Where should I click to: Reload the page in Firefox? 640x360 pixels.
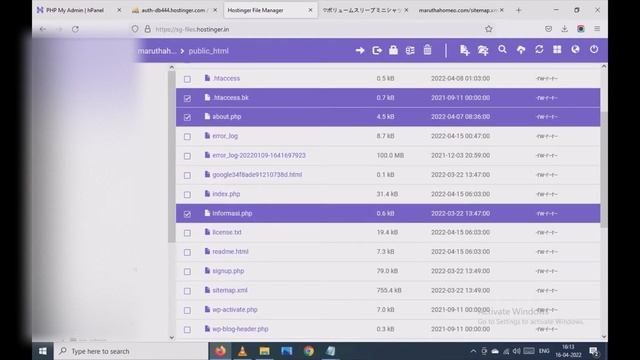(75, 29)
